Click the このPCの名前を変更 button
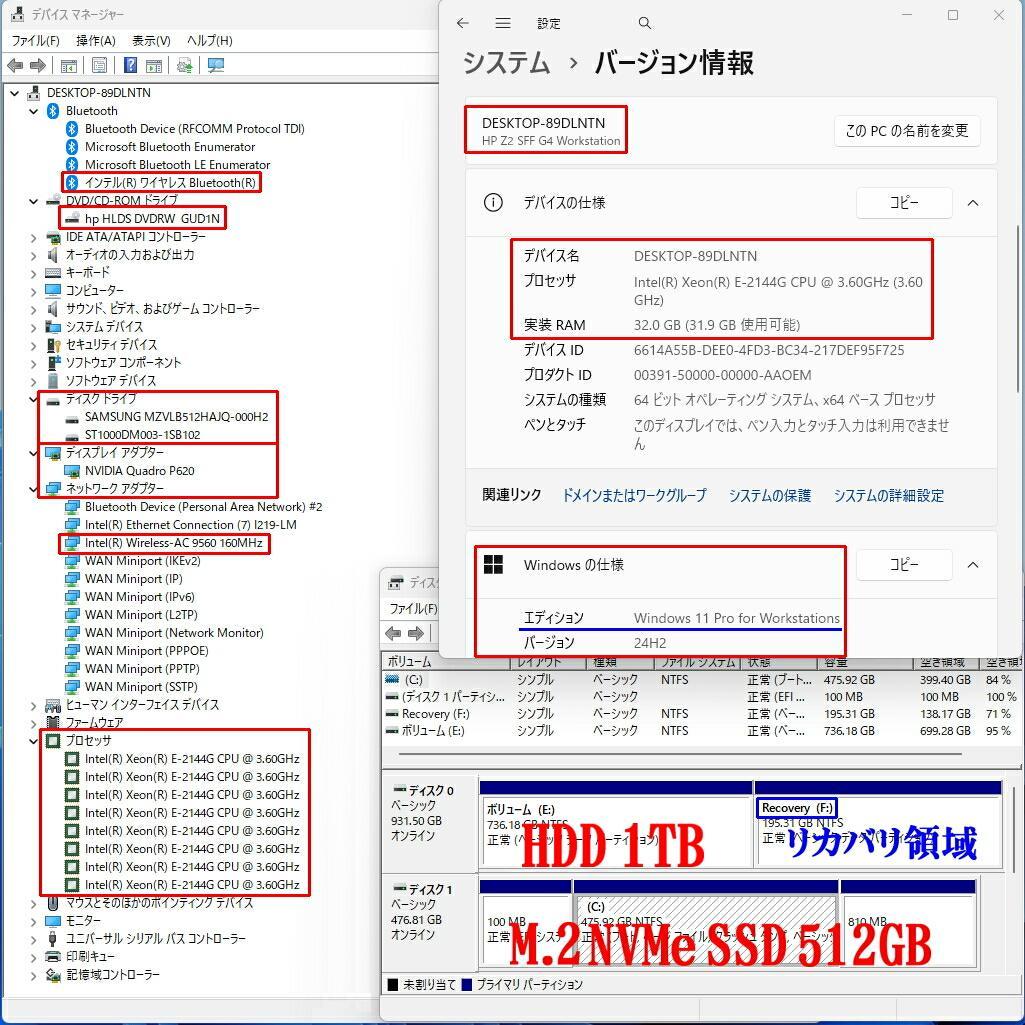 click(x=906, y=130)
